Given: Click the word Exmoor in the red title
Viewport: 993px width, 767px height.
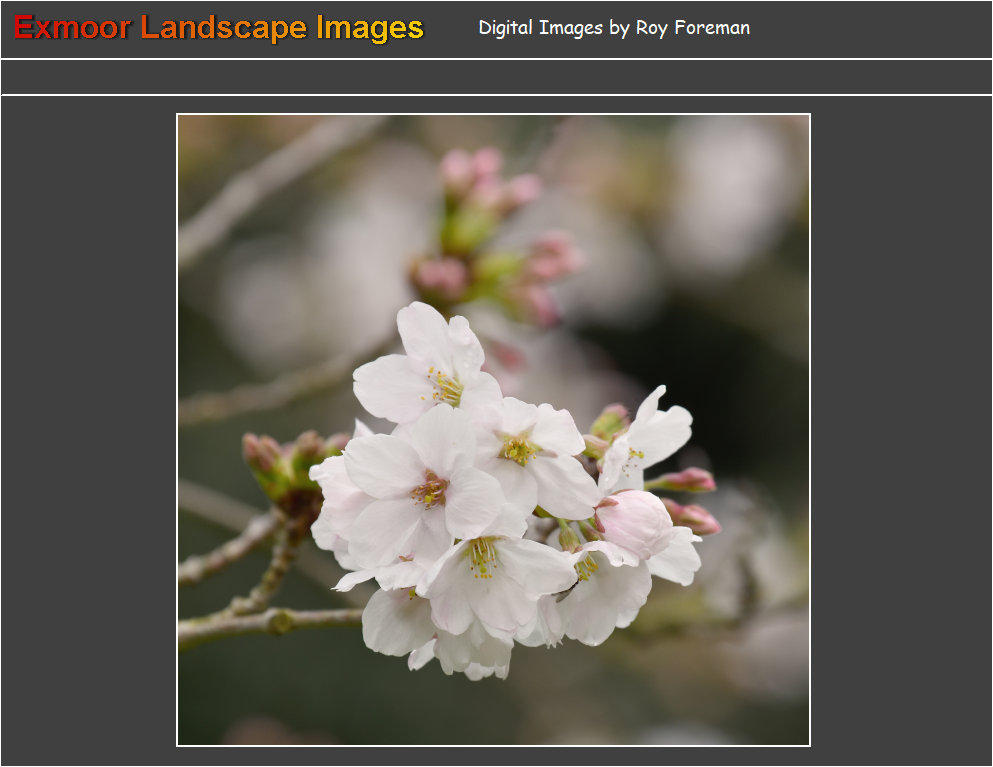Looking at the screenshot, I should [x=72, y=28].
